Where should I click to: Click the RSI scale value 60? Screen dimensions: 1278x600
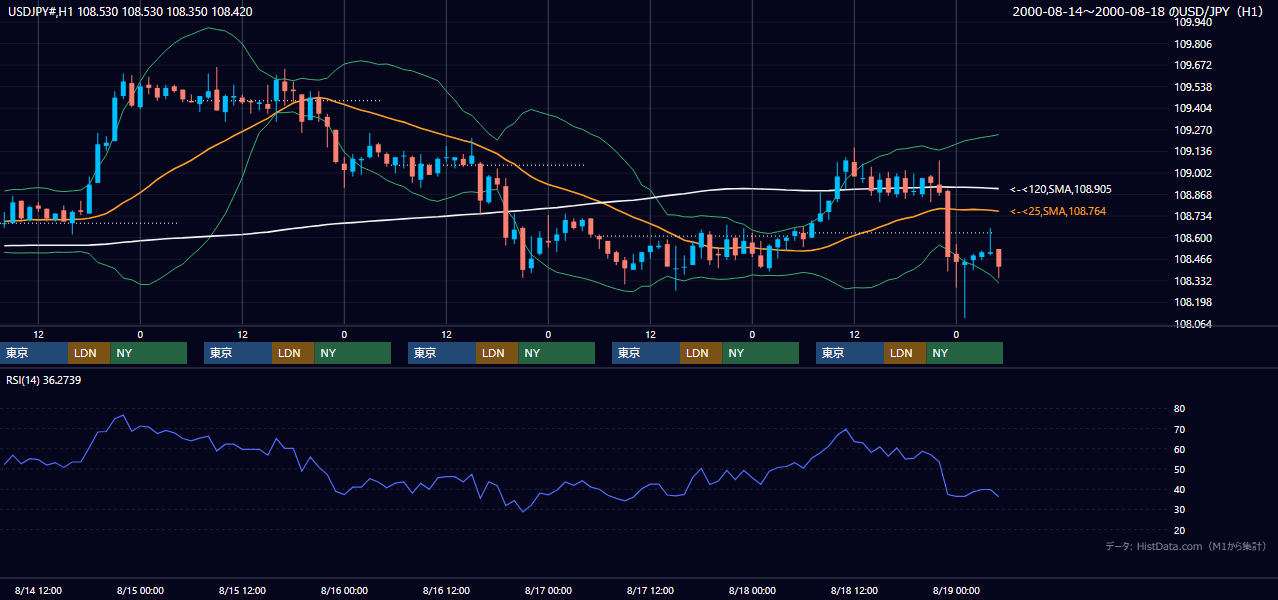(x=1179, y=449)
